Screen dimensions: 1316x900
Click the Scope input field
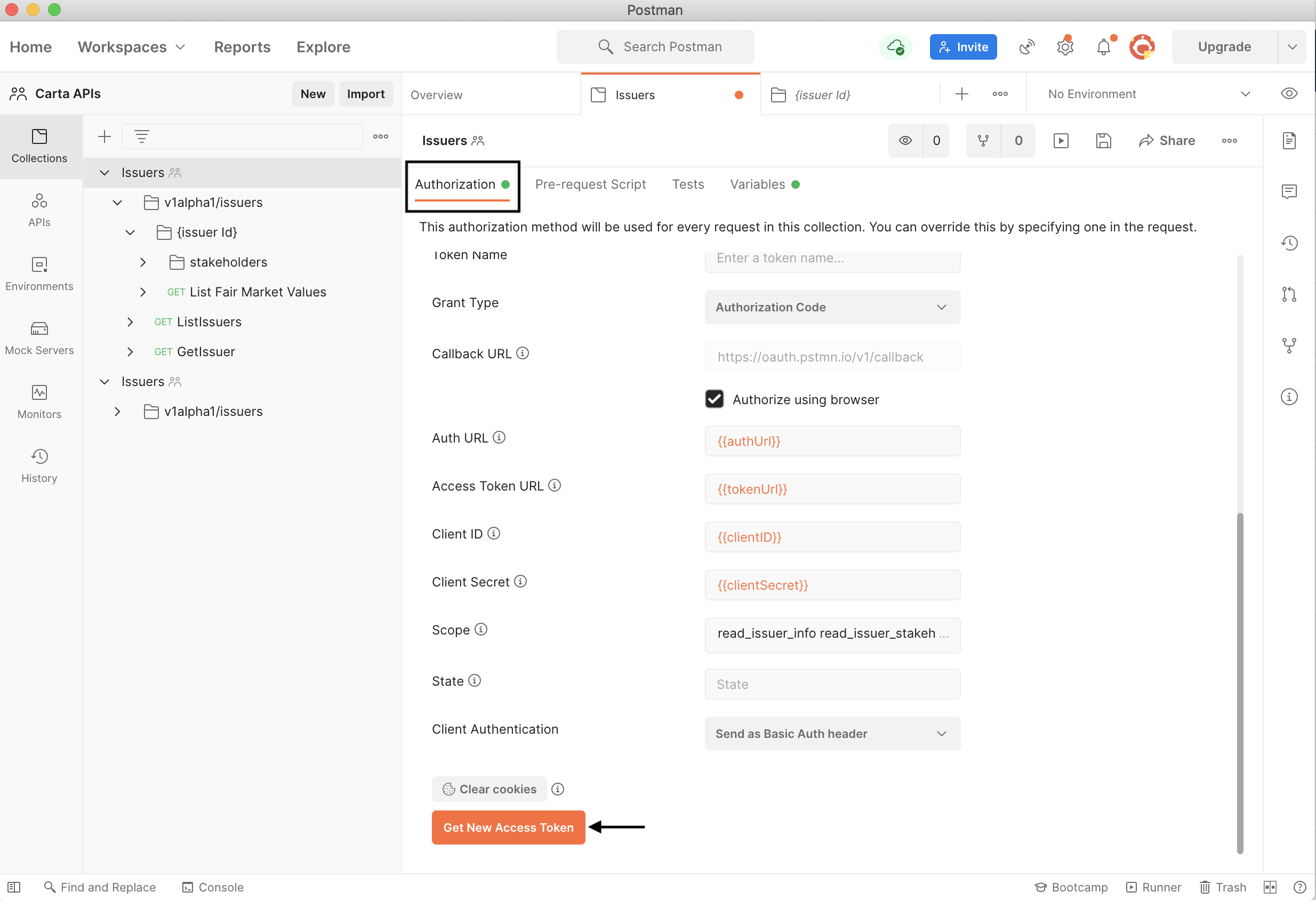click(x=832, y=634)
